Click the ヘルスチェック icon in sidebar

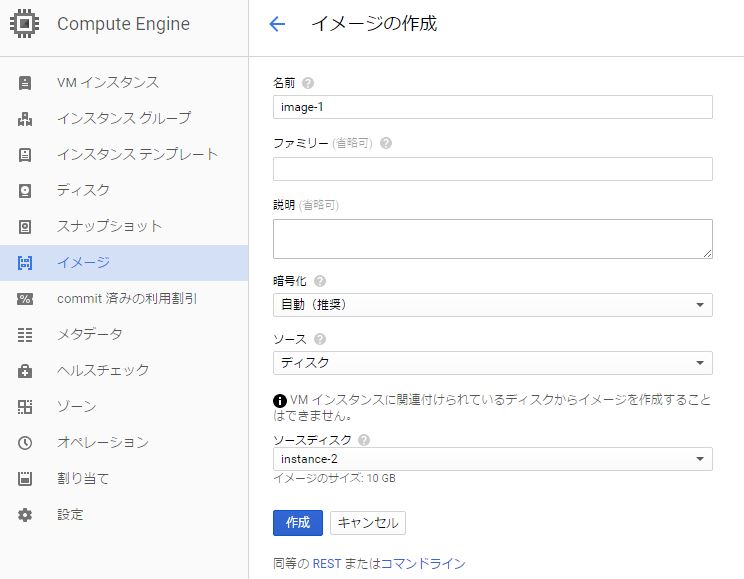tap(25, 371)
